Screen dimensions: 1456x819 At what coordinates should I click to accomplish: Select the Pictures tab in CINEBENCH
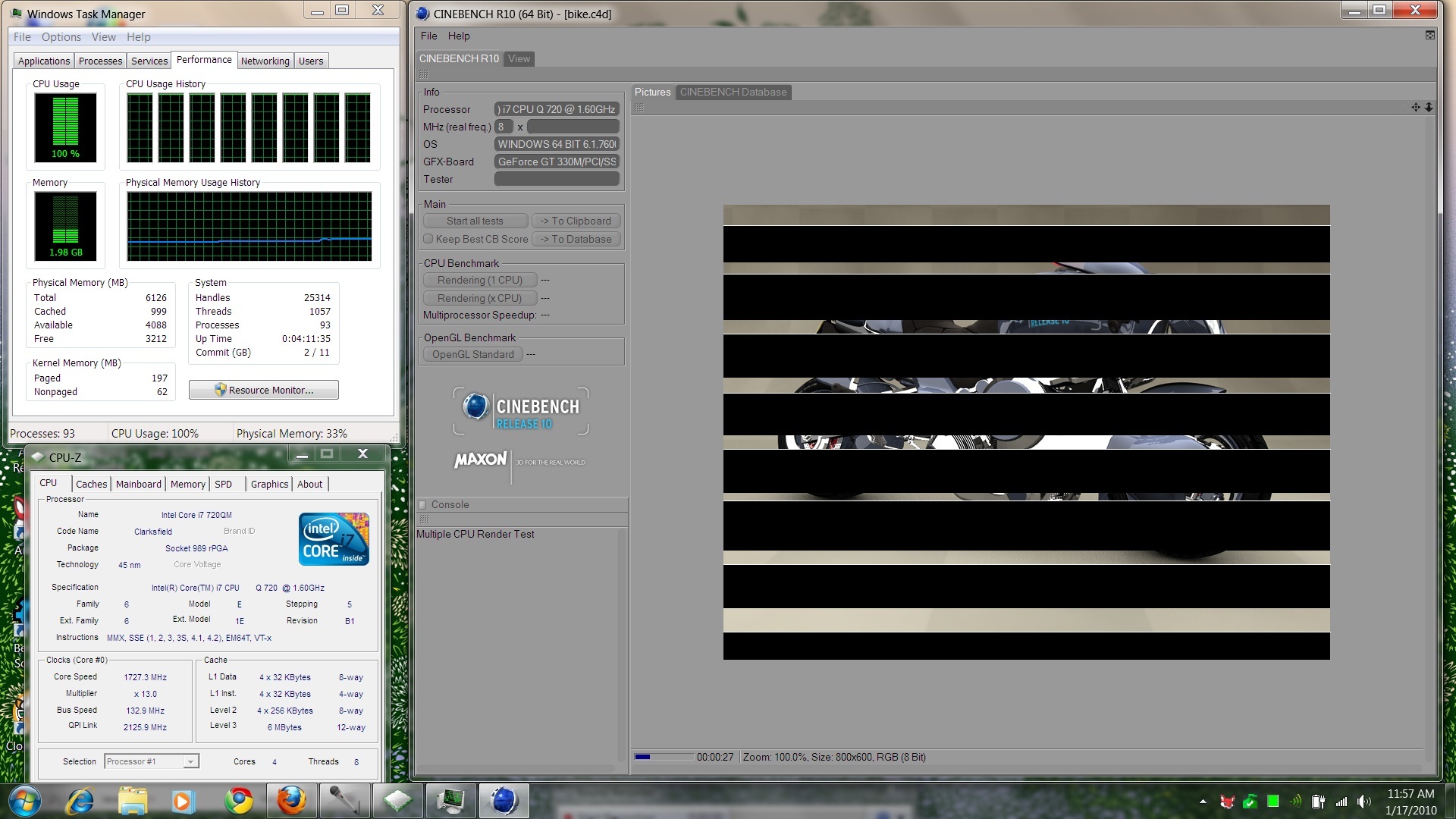652,92
